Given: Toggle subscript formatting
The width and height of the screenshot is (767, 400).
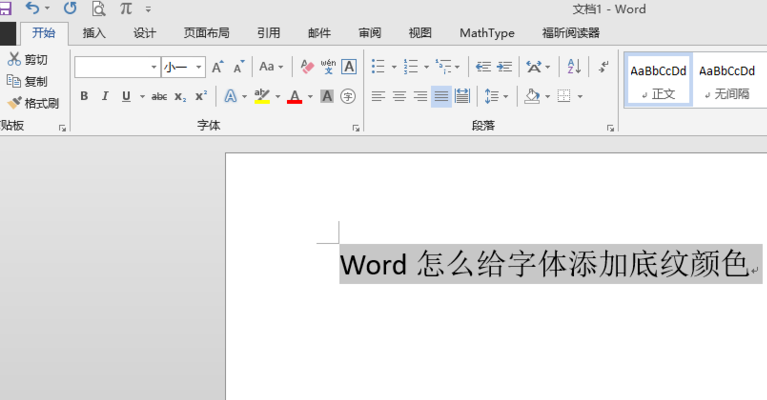Looking at the screenshot, I should click(x=180, y=96).
